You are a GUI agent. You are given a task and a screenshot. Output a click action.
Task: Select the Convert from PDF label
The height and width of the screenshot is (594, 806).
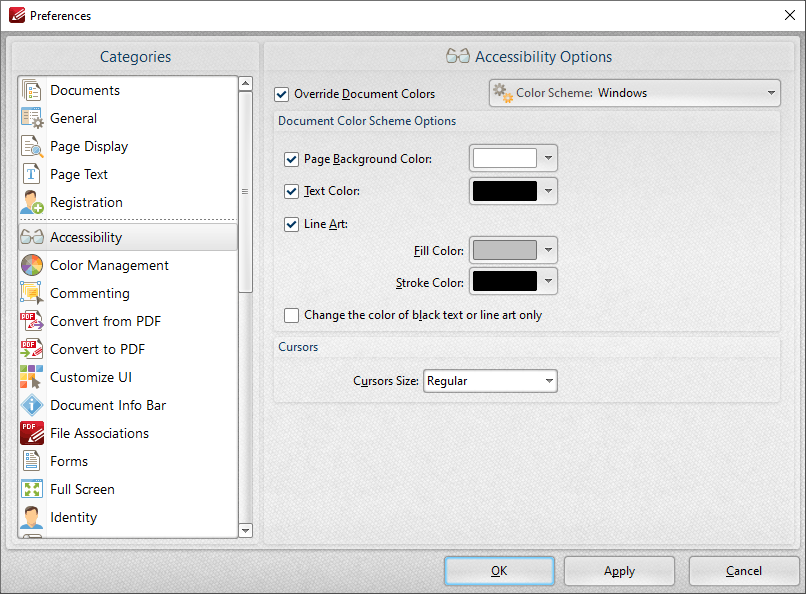[105, 321]
